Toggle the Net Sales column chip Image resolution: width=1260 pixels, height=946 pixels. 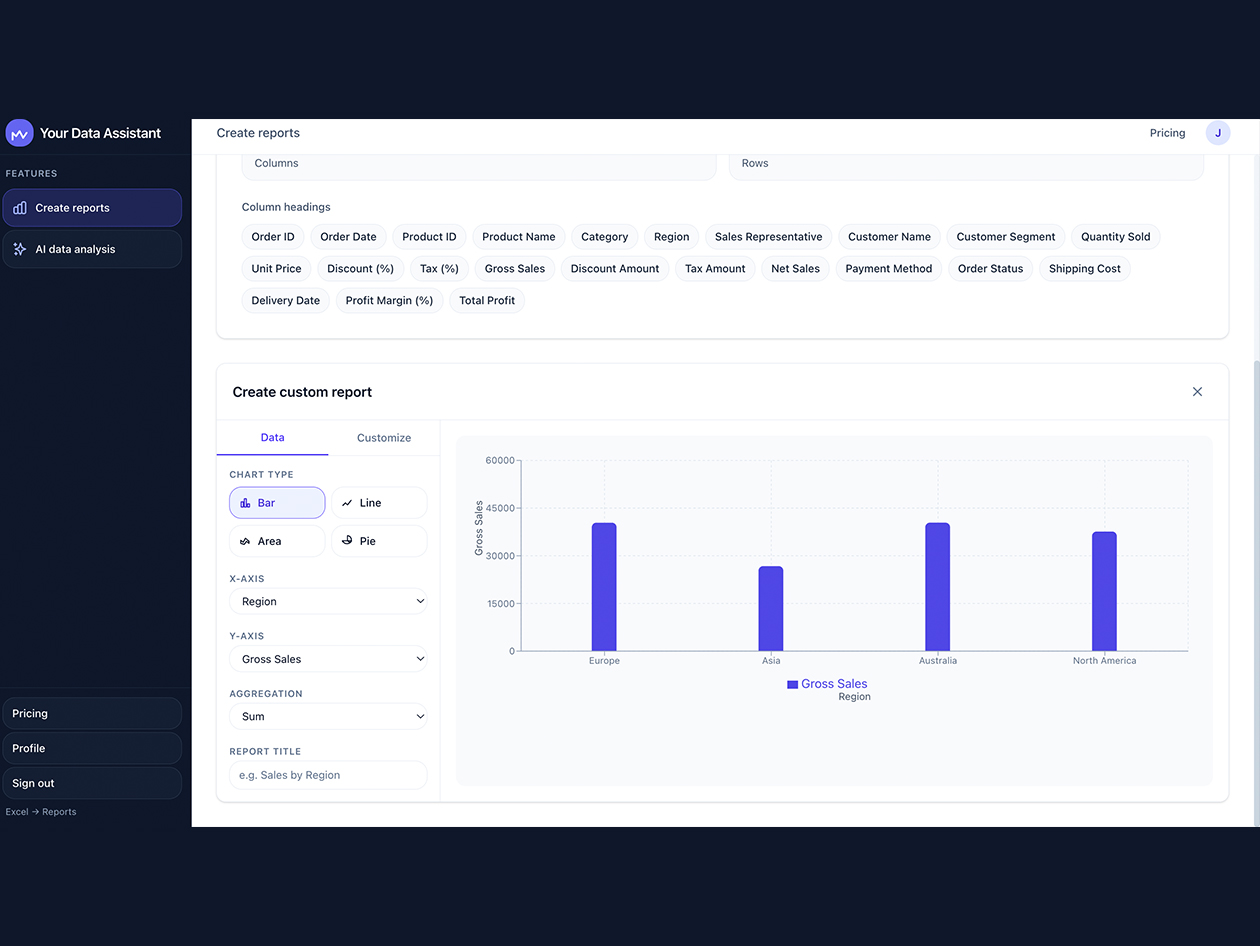coord(795,268)
